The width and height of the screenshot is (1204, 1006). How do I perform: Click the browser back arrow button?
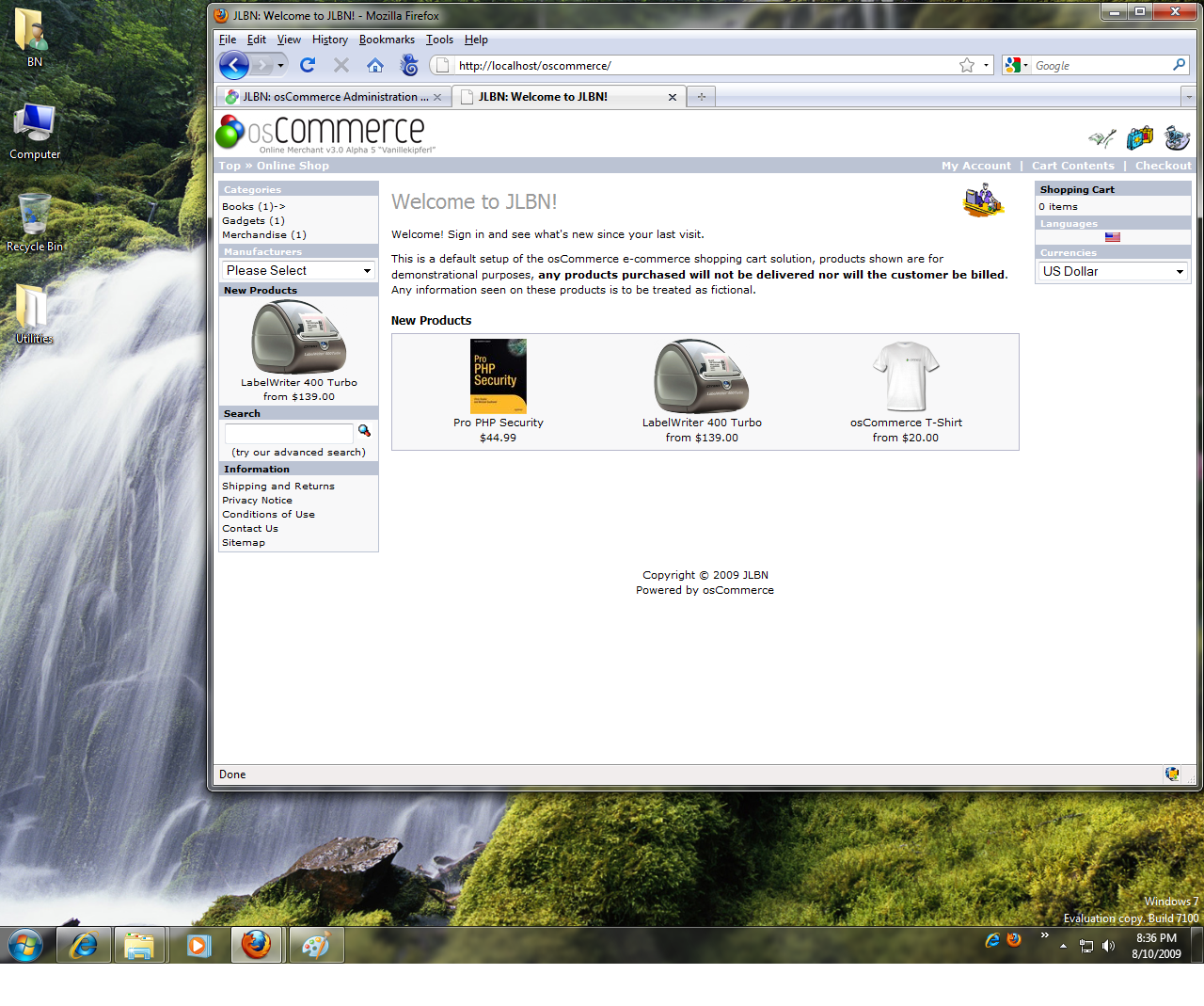tap(234, 65)
